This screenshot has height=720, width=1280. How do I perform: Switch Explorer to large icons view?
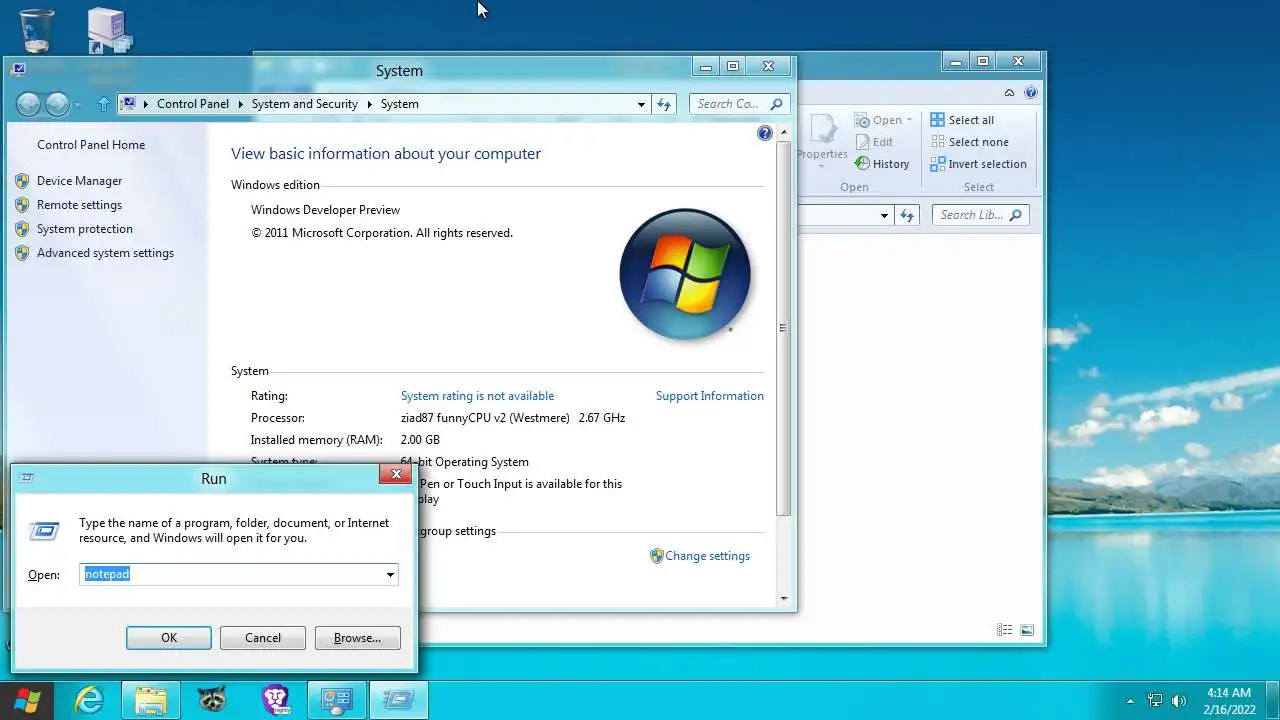(x=1027, y=630)
